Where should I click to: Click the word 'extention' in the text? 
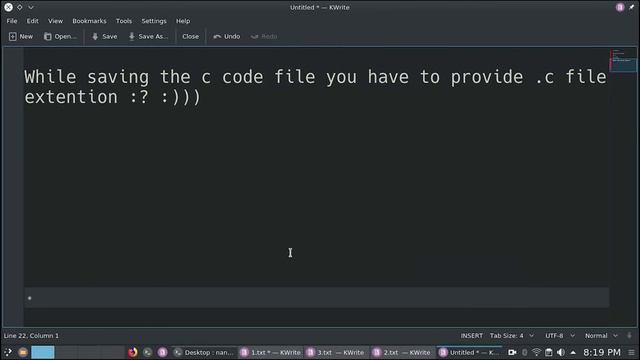click(x=71, y=97)
